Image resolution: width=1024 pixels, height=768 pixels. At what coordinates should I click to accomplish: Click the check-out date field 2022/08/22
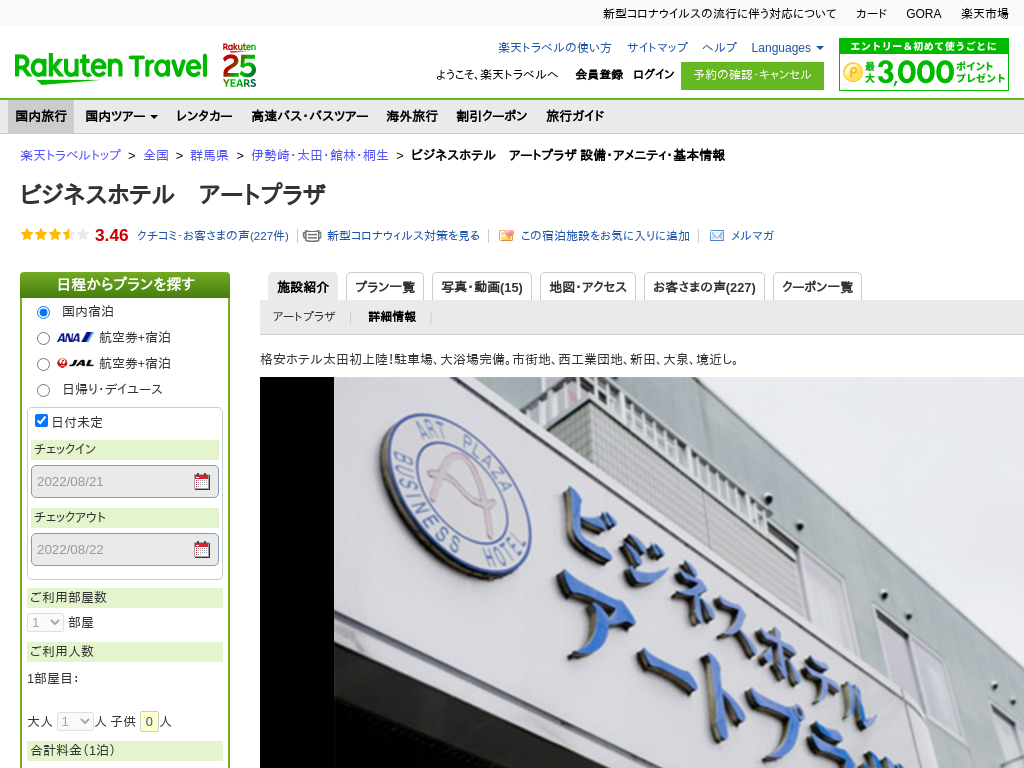point(125,549)
